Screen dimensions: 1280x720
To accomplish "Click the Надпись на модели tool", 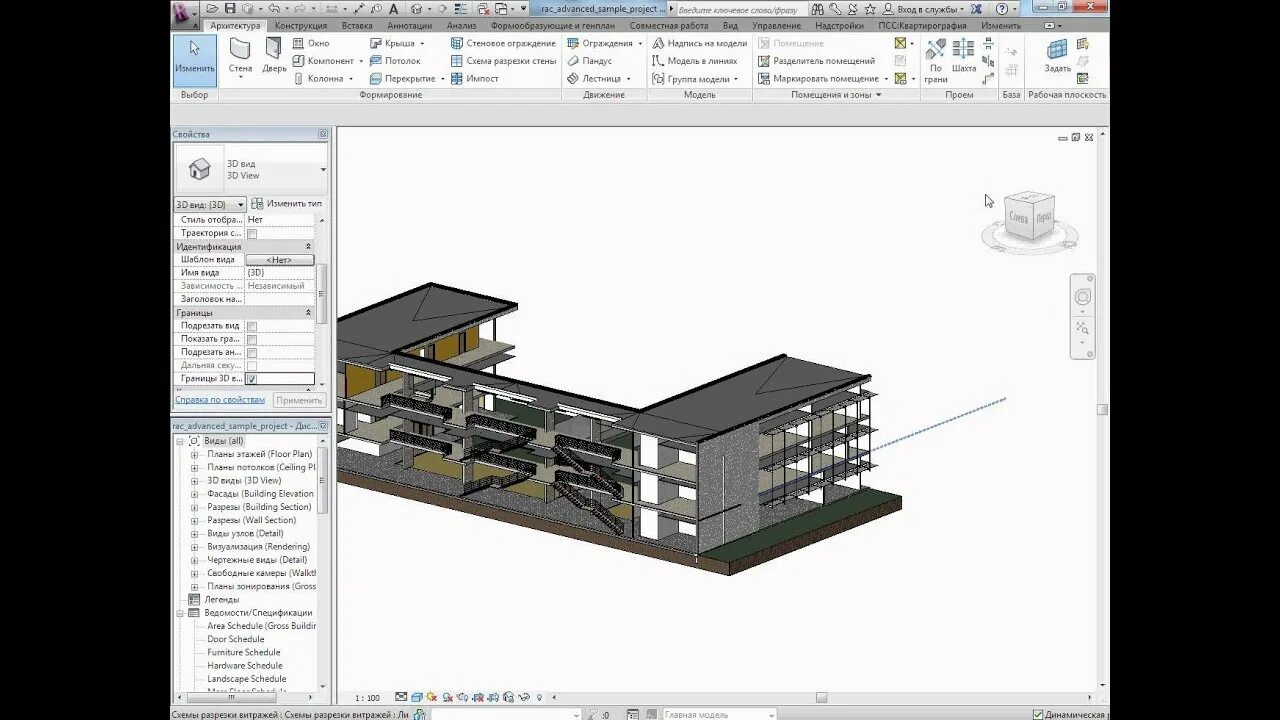I will coord(699,43).
